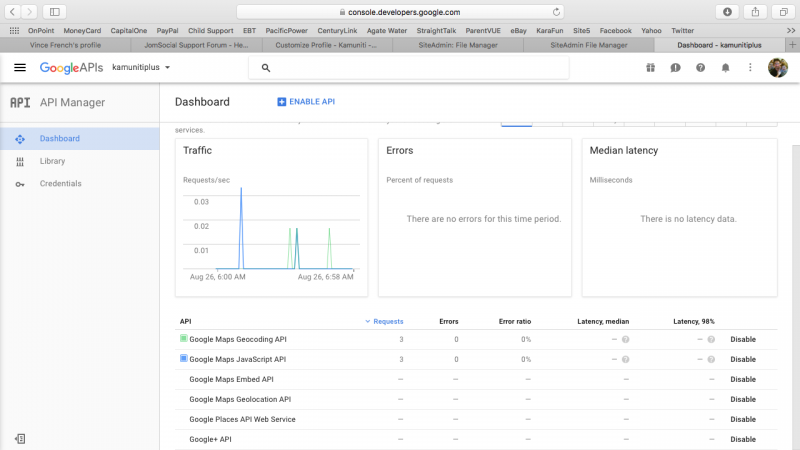Toggle blue JavaScript API legend swatch
800x450 pixels.
coord(184,358)
